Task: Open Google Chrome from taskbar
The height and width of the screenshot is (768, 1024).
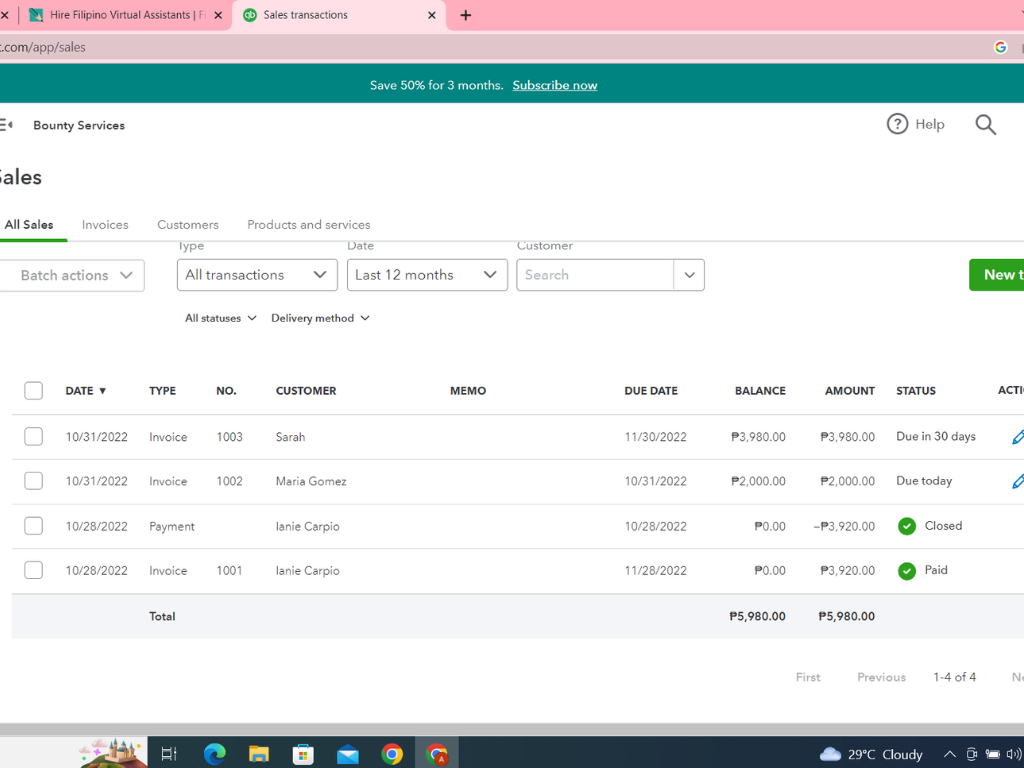Action: [392, 754]
